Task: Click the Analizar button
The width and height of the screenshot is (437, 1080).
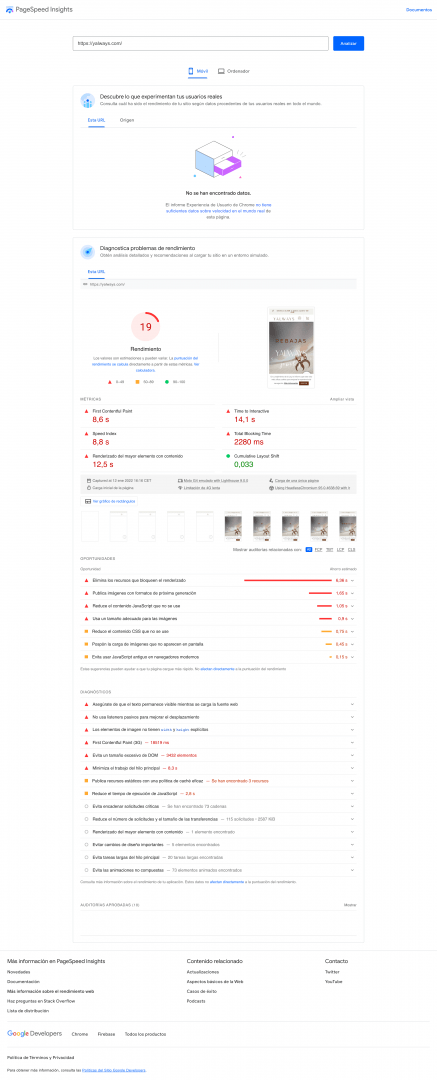Action: (348, 43)
